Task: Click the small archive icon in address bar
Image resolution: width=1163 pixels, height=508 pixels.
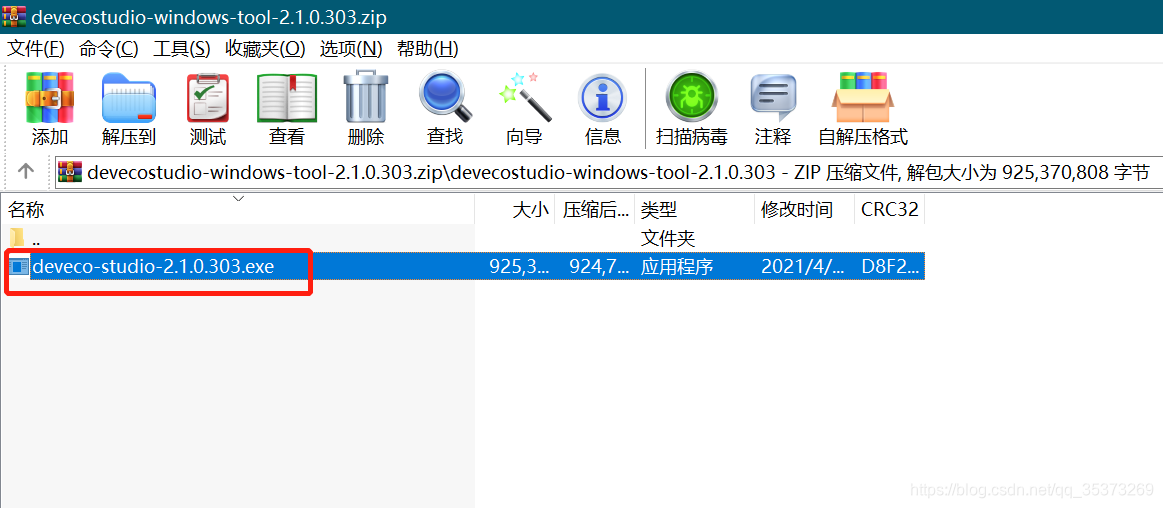Action: coord(70,172)
